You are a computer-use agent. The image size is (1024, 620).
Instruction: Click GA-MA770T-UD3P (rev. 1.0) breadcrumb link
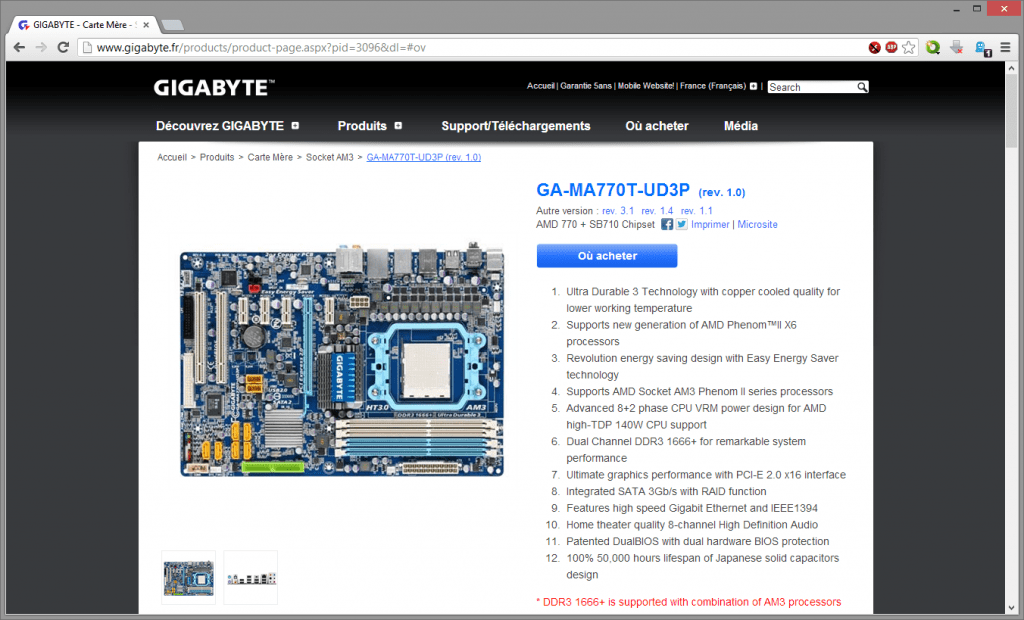point(424,157)
